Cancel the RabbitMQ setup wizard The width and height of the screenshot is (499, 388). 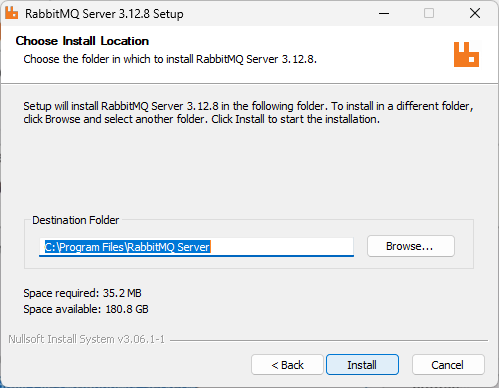pyautogui.click(x=448, y=365)
